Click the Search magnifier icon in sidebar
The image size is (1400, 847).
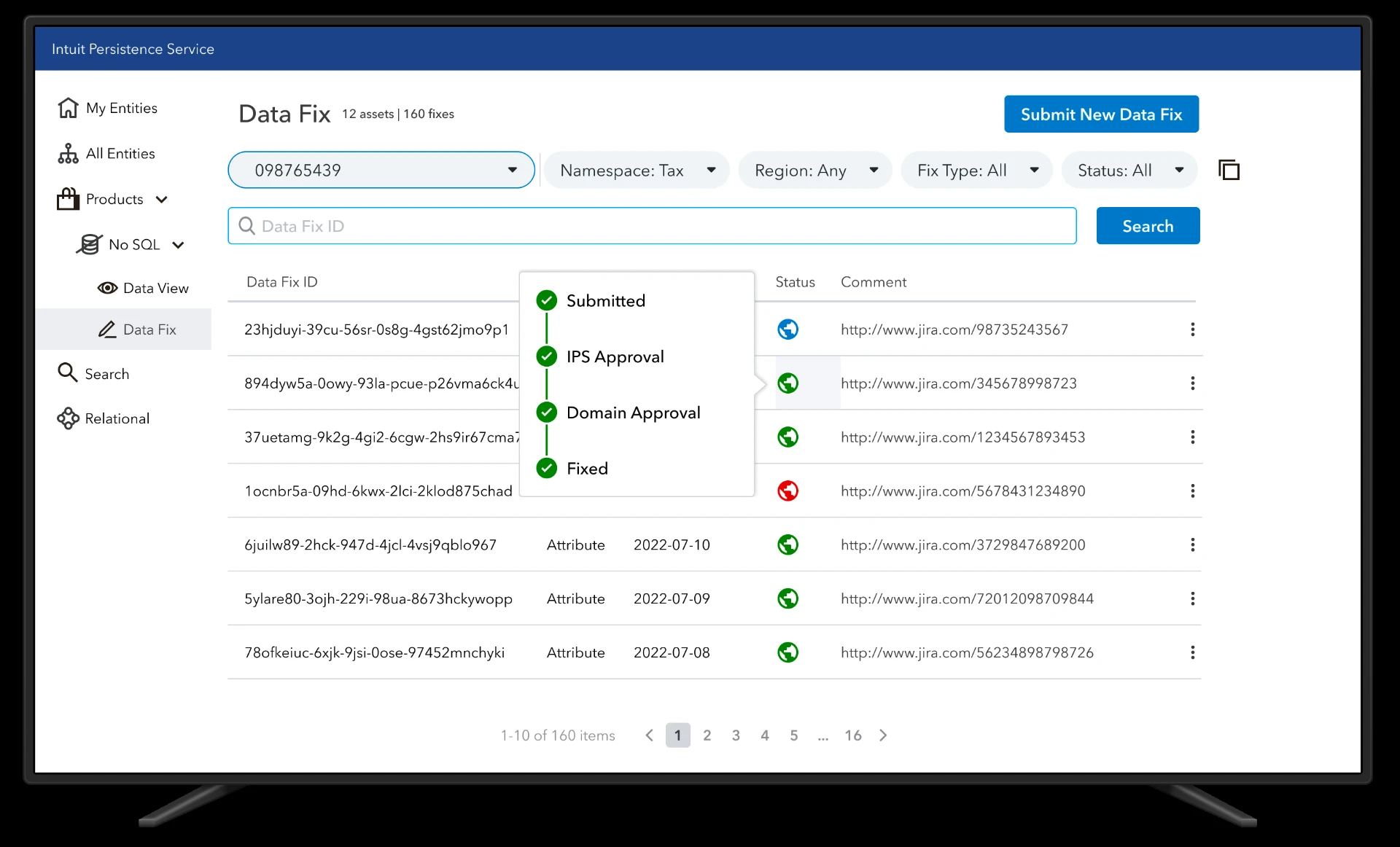(67, 372)
